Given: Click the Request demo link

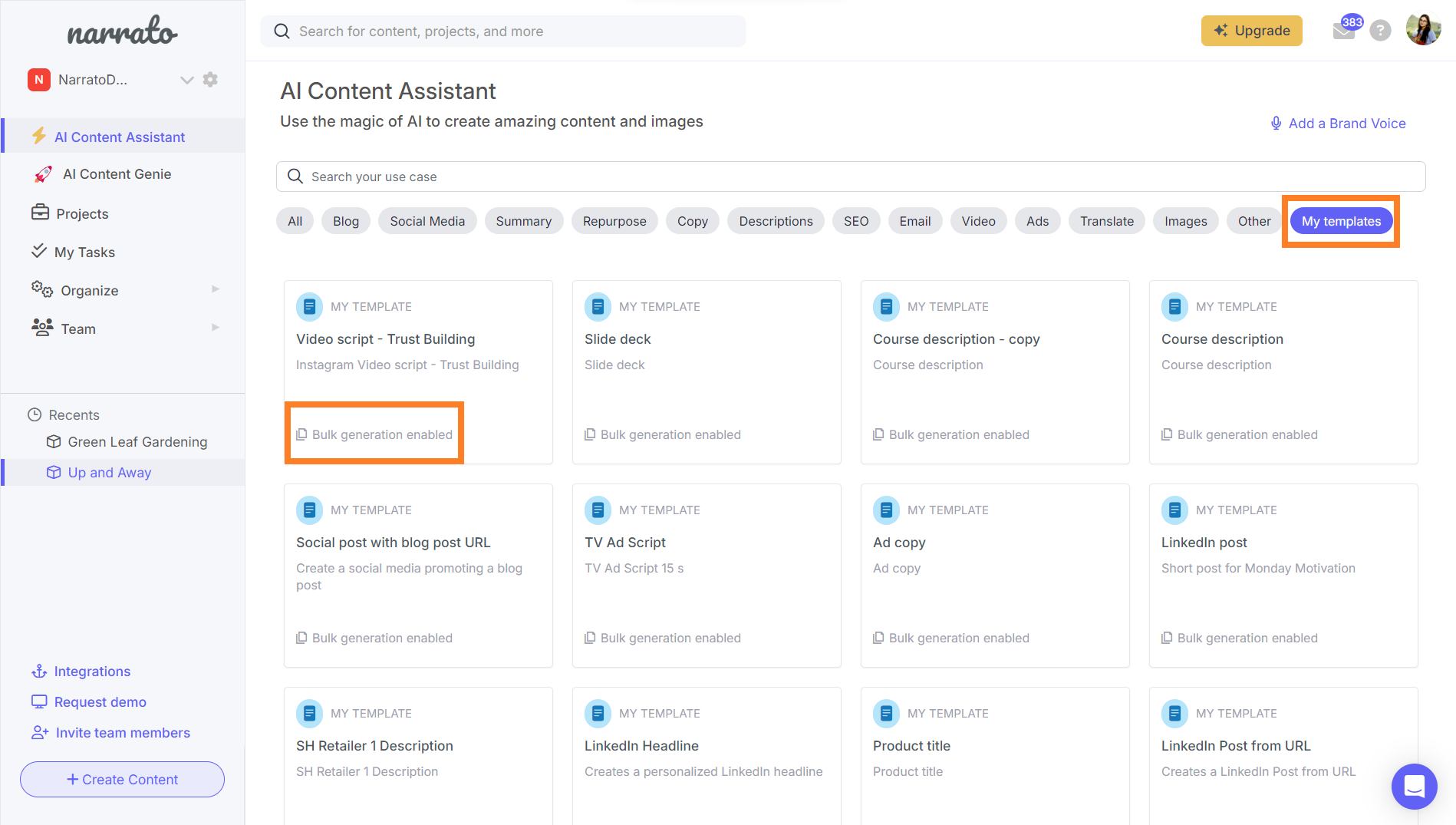Looking at the screenshot, I should tap(100, 702).
